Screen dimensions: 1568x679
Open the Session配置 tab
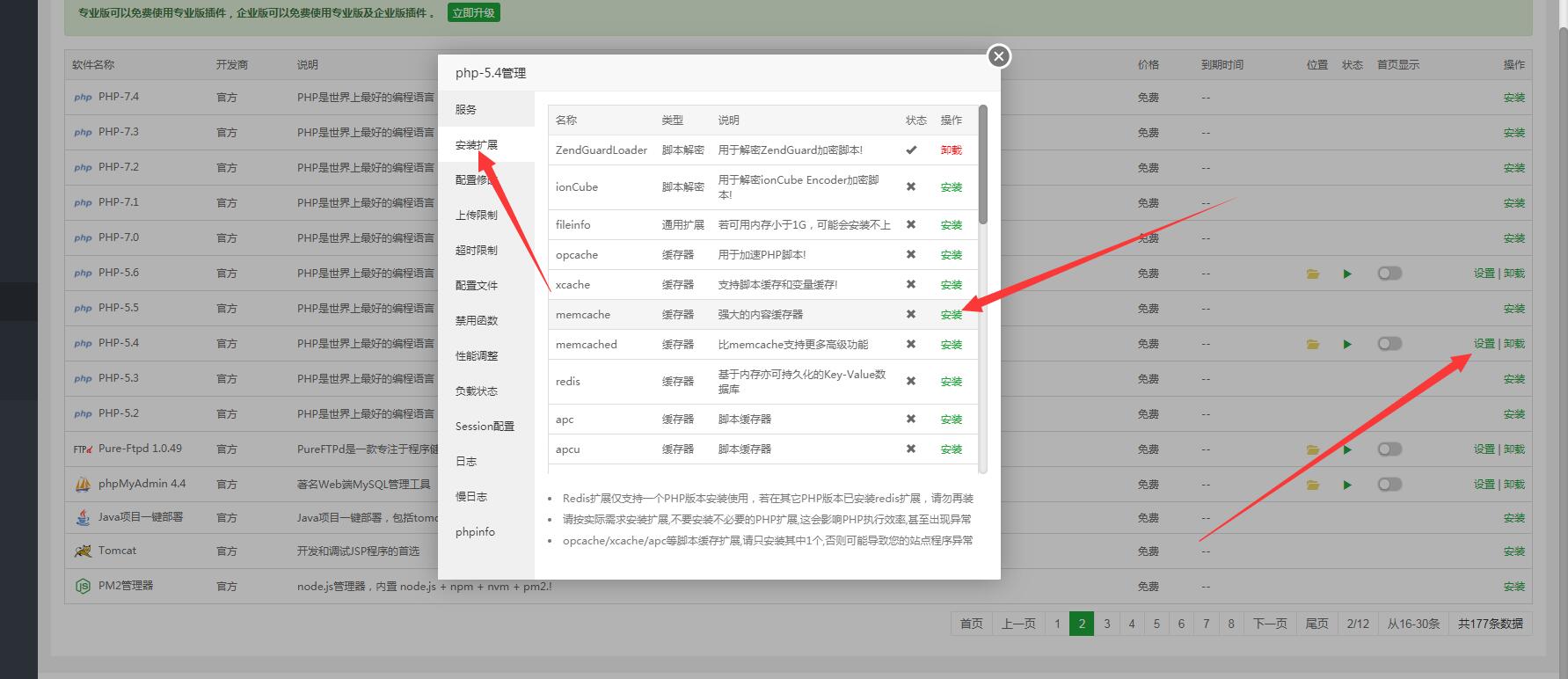485,427
